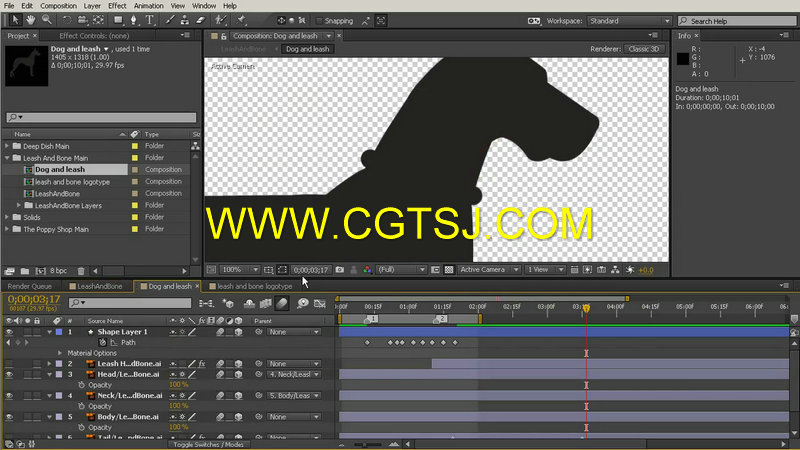Hide the Neck/Le...dBone.ai layer
Viewport: 800px width, 450px height.
[x=9, y=395]
